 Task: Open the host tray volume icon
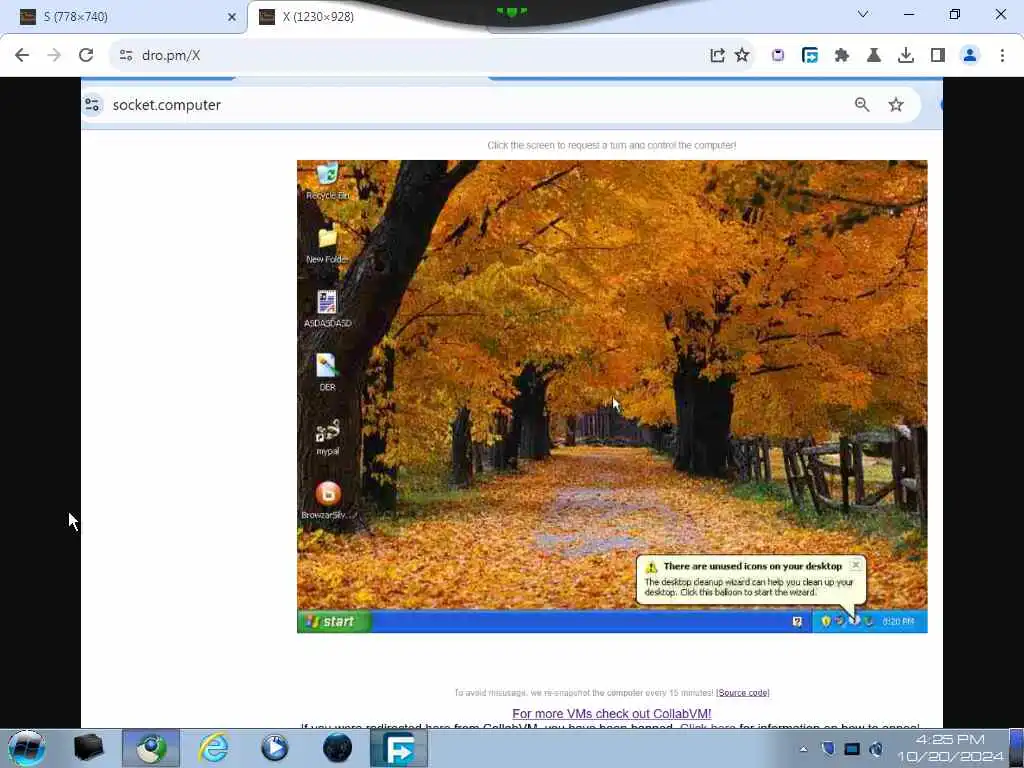(876, 748)
